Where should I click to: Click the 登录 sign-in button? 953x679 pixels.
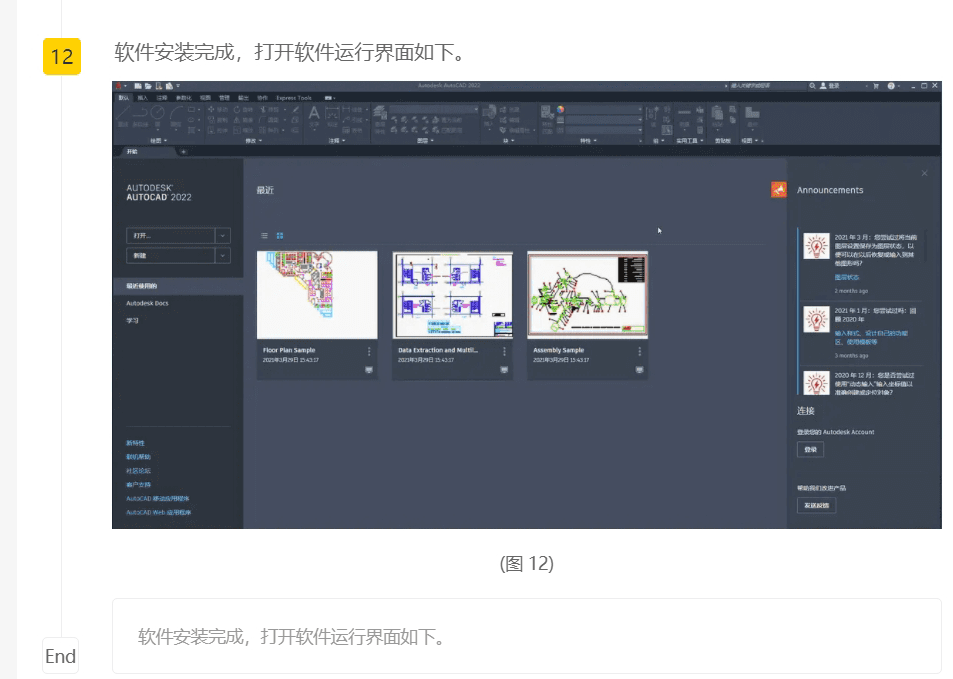tap(811, 450)
